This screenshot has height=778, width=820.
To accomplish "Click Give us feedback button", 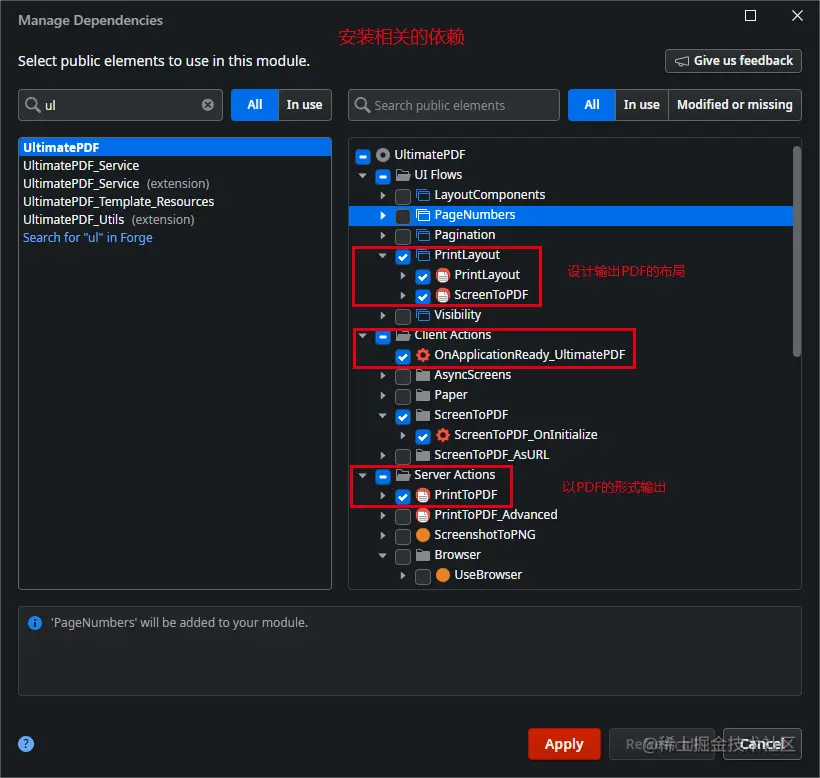I will coord(733,61).
